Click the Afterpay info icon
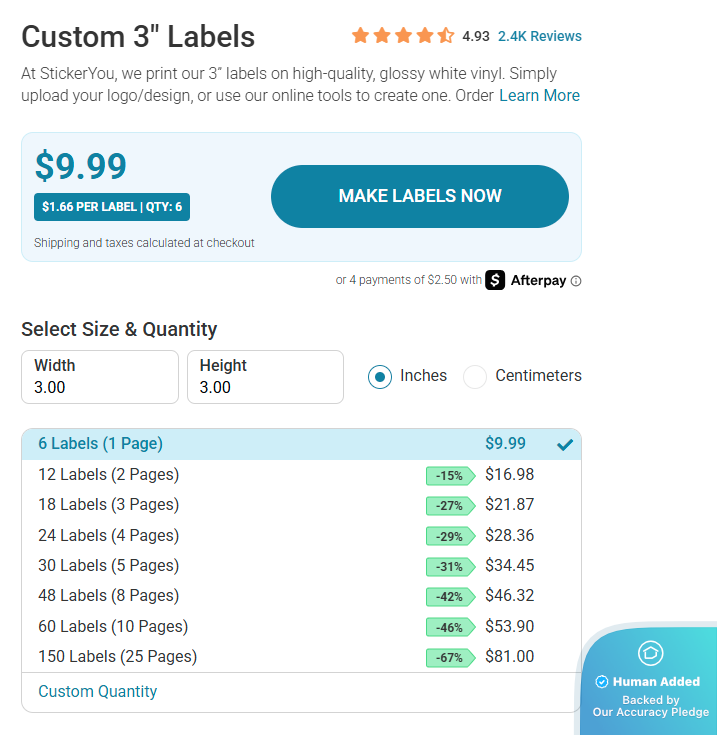This screenshot has width=717, height=735. [576, 281]
